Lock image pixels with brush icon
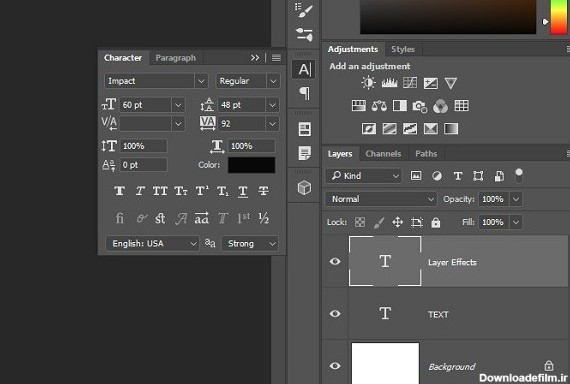 379,222
